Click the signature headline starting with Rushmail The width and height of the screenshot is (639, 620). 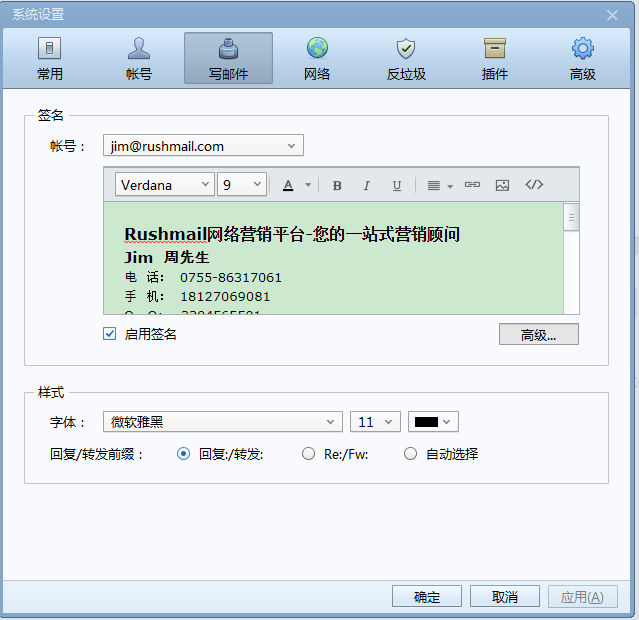(292, 234)
